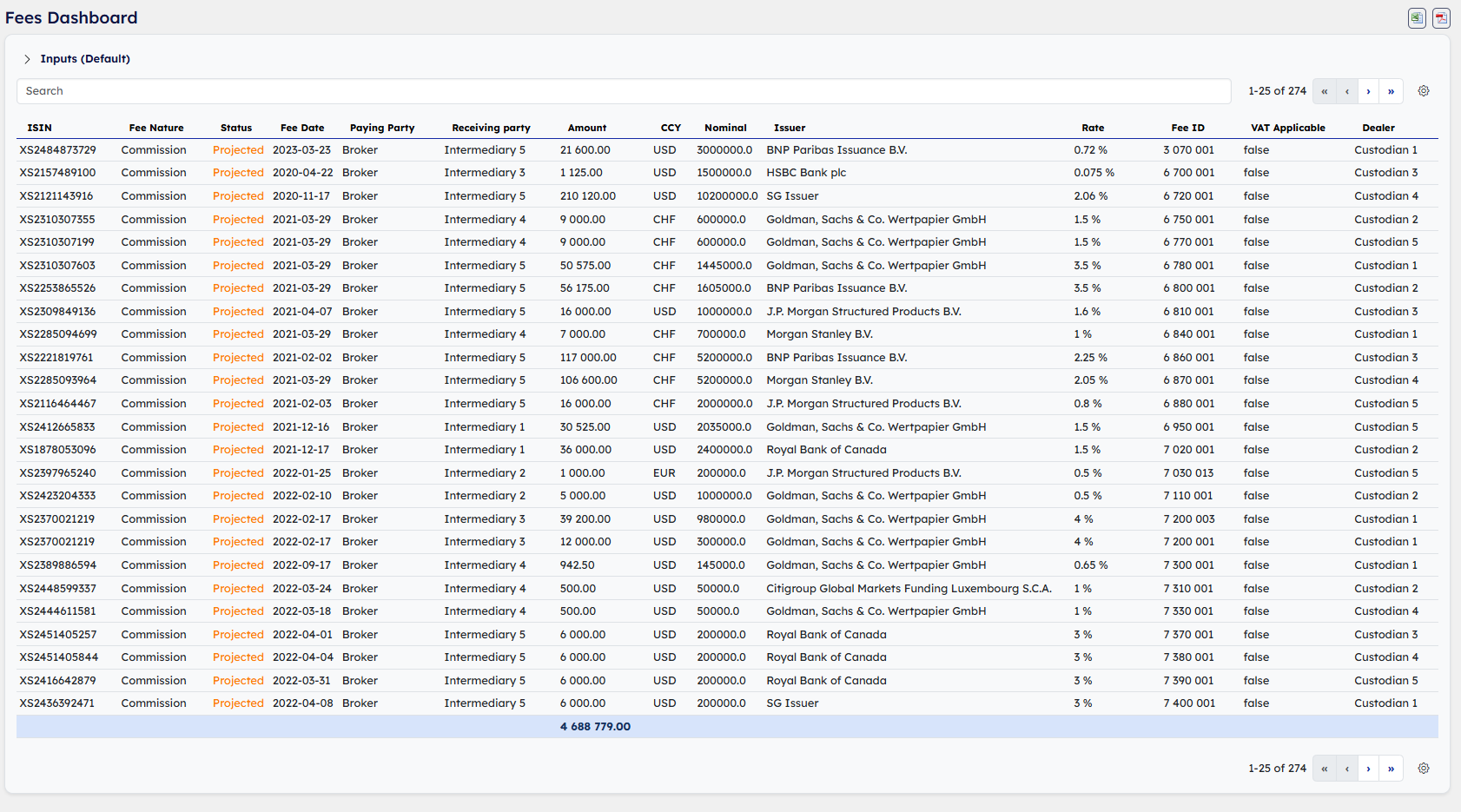This screenshot has width=1461, height=812.
Task: Sort by the VAT Applicable column
Action: [1287, 128]
